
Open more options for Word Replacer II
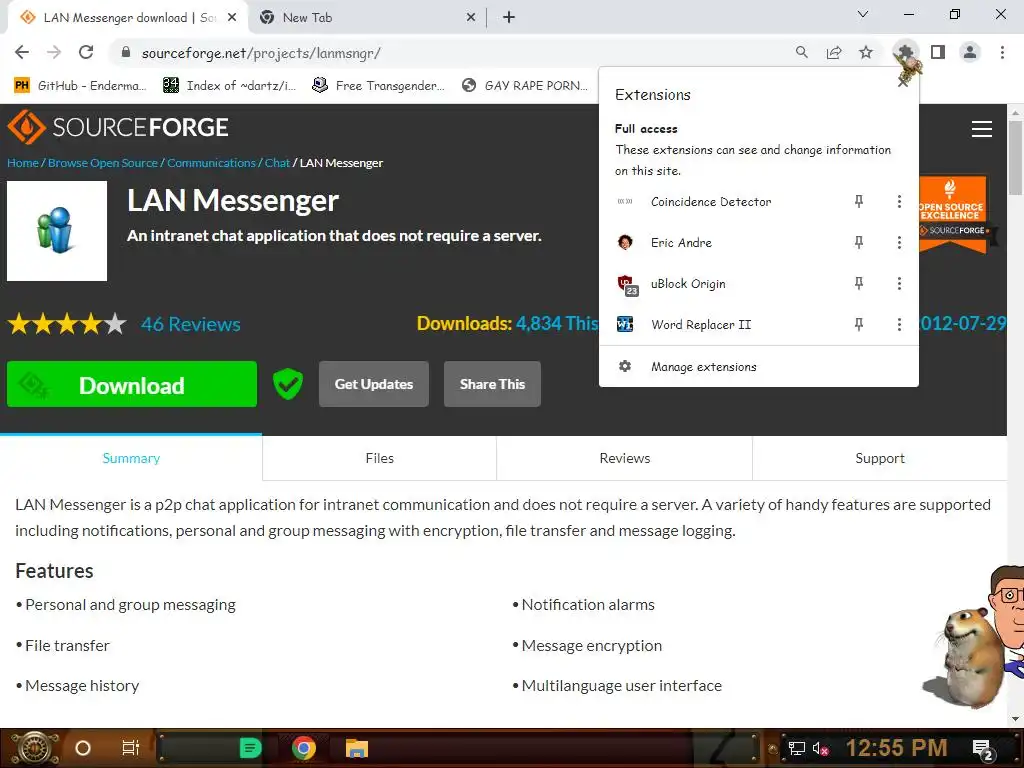click(899, 325)
